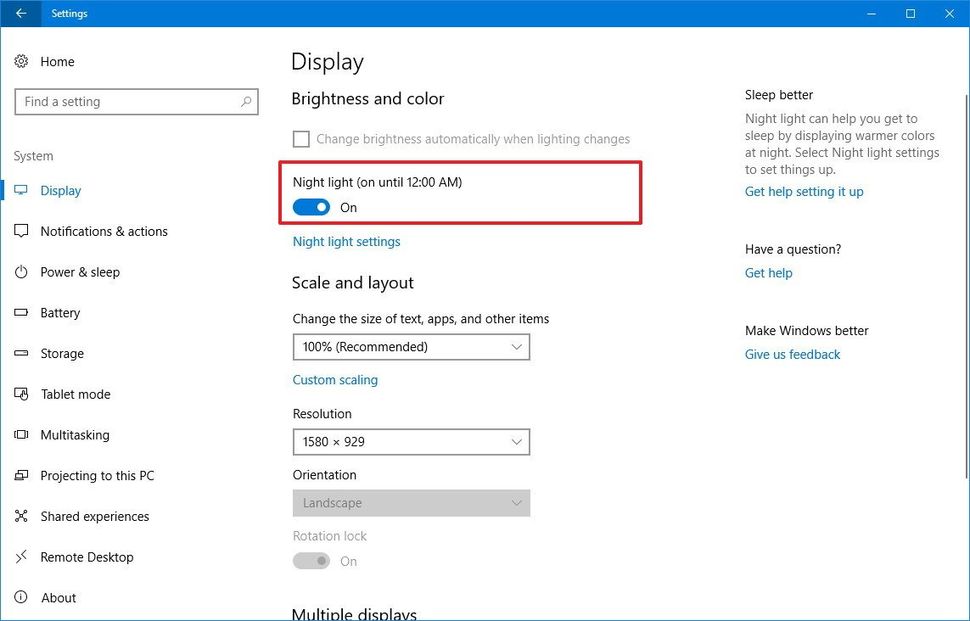The height and width of the screenshot is (621, 970).
Task: Open the Orientation dropdown
Action: pyautogui.click(x=411, y=502)
